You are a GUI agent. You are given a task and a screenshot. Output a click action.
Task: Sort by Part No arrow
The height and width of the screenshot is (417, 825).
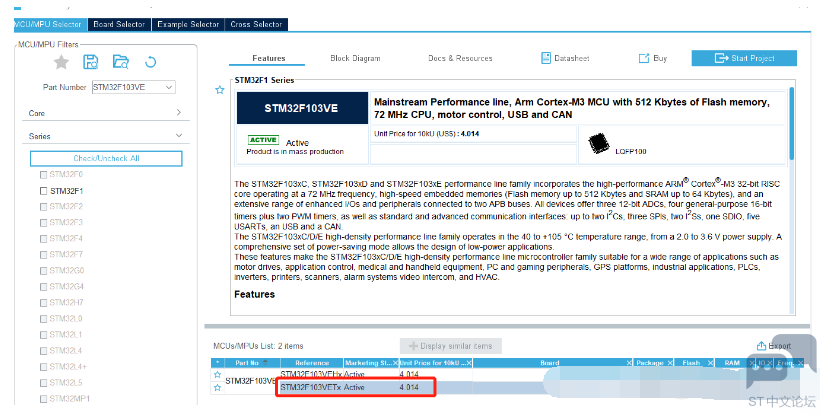(x=265, y=362)
